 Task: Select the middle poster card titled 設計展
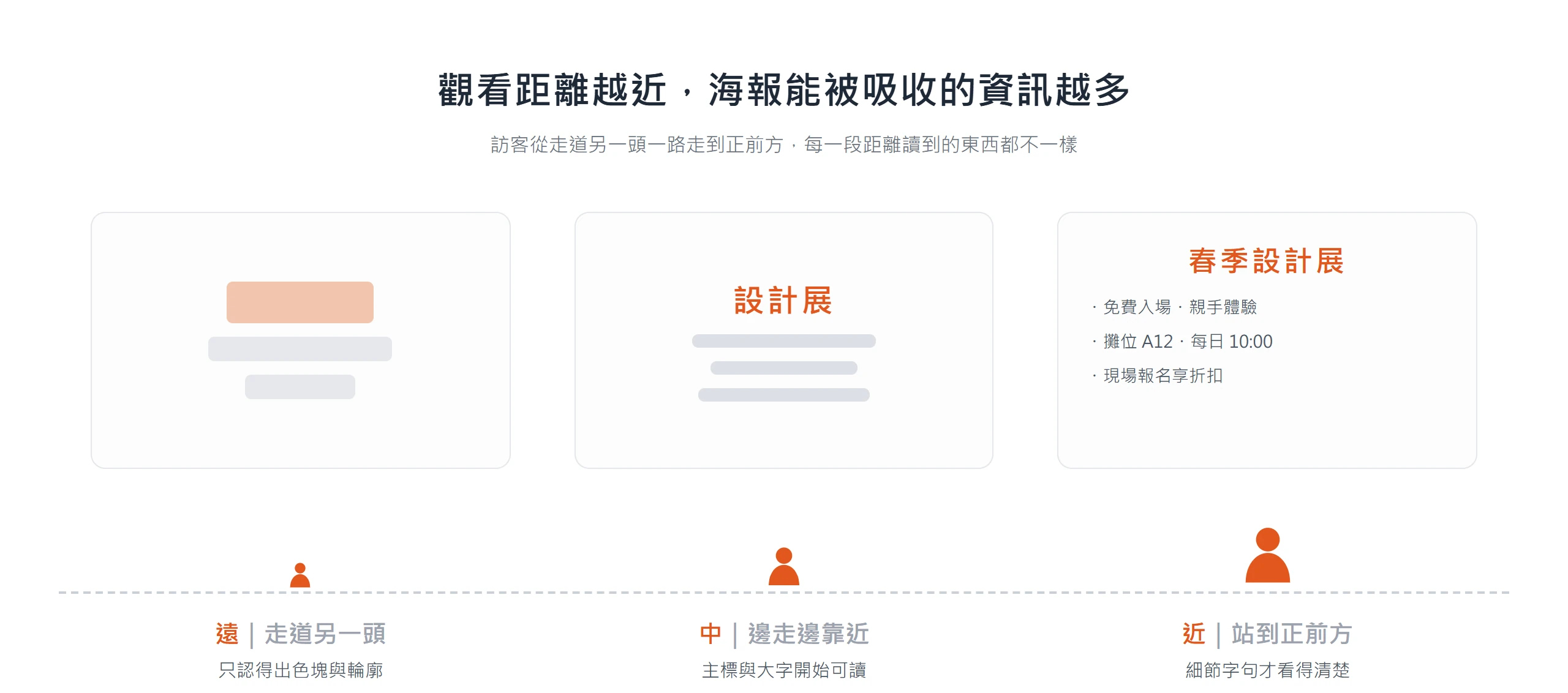(x=784, y=340)
